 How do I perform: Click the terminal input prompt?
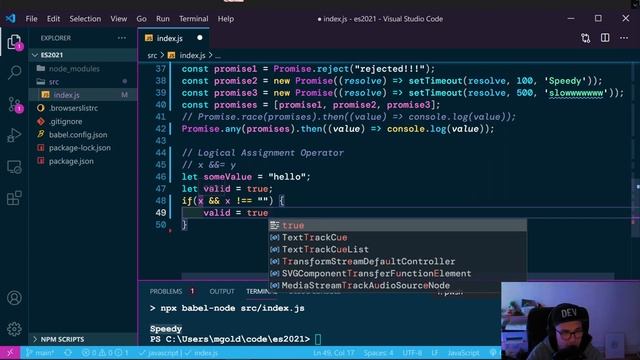tap(318, 339)
